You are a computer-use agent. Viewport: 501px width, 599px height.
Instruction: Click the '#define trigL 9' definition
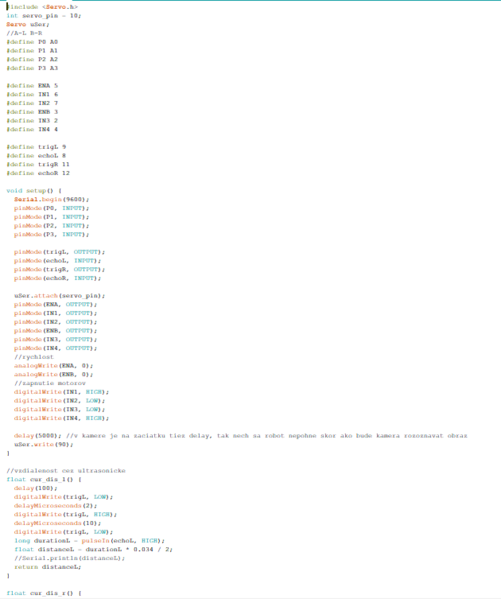pyautogui.click(x=36, y=147)
